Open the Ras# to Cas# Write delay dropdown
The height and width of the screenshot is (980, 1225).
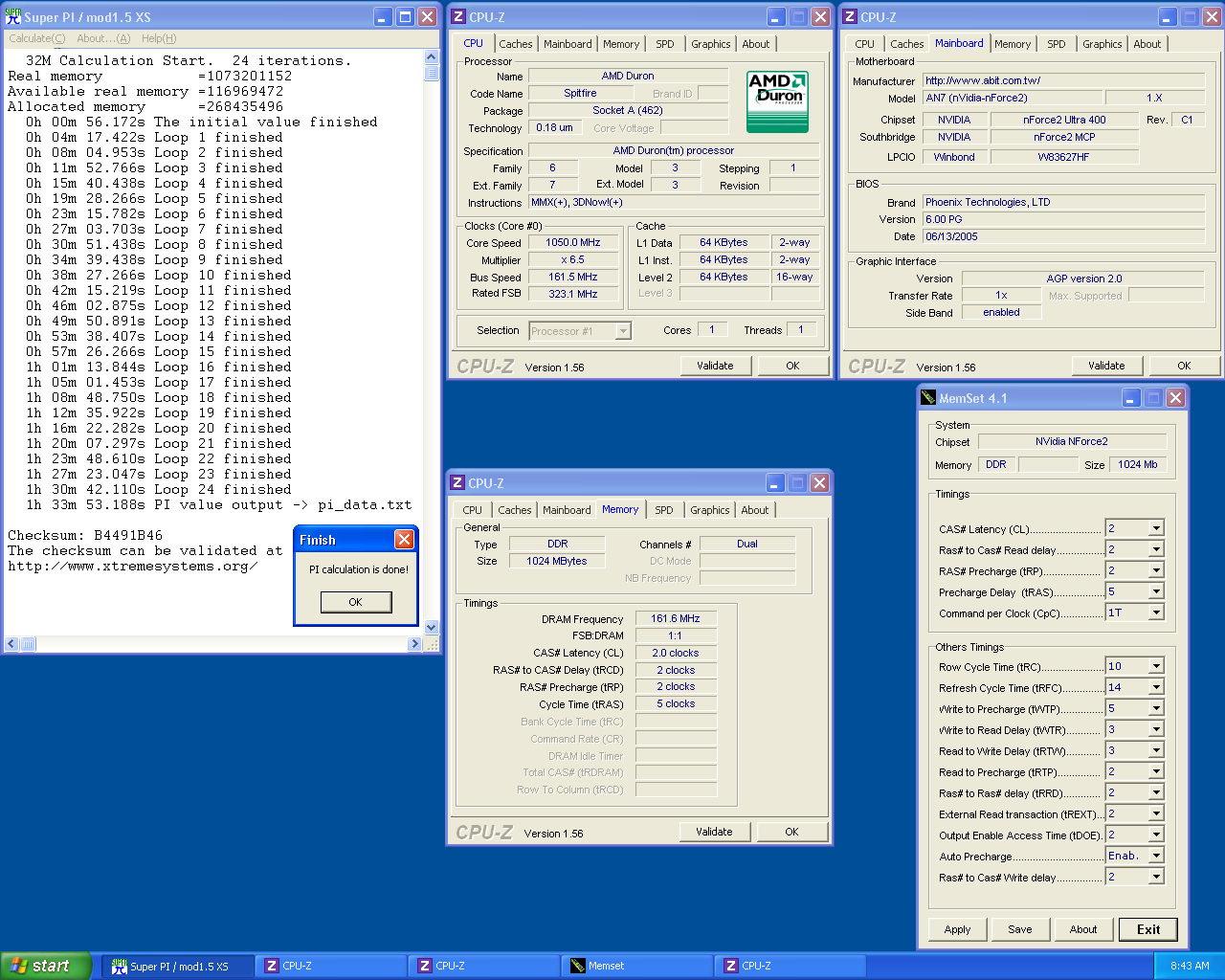click(x=1156, y=877)
